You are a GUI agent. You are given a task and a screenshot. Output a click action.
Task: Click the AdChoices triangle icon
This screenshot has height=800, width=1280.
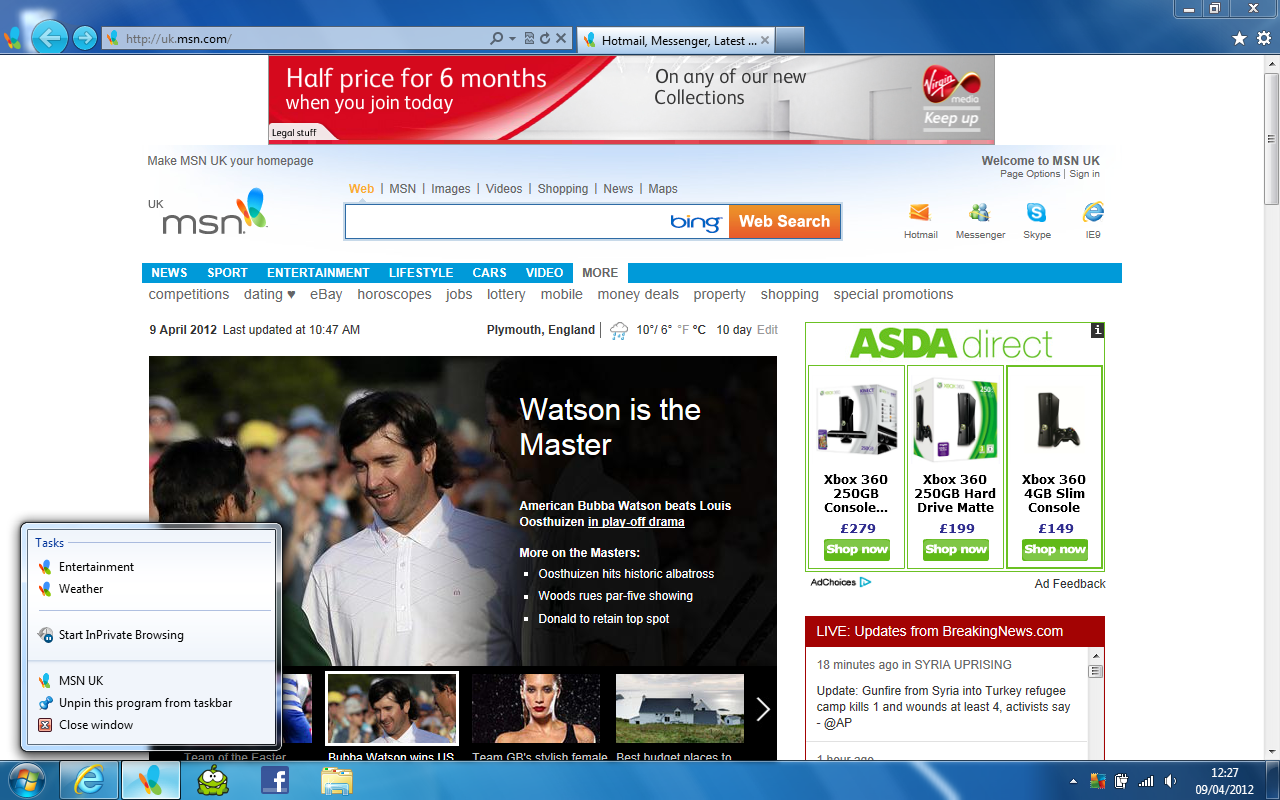tap(865, 582)
